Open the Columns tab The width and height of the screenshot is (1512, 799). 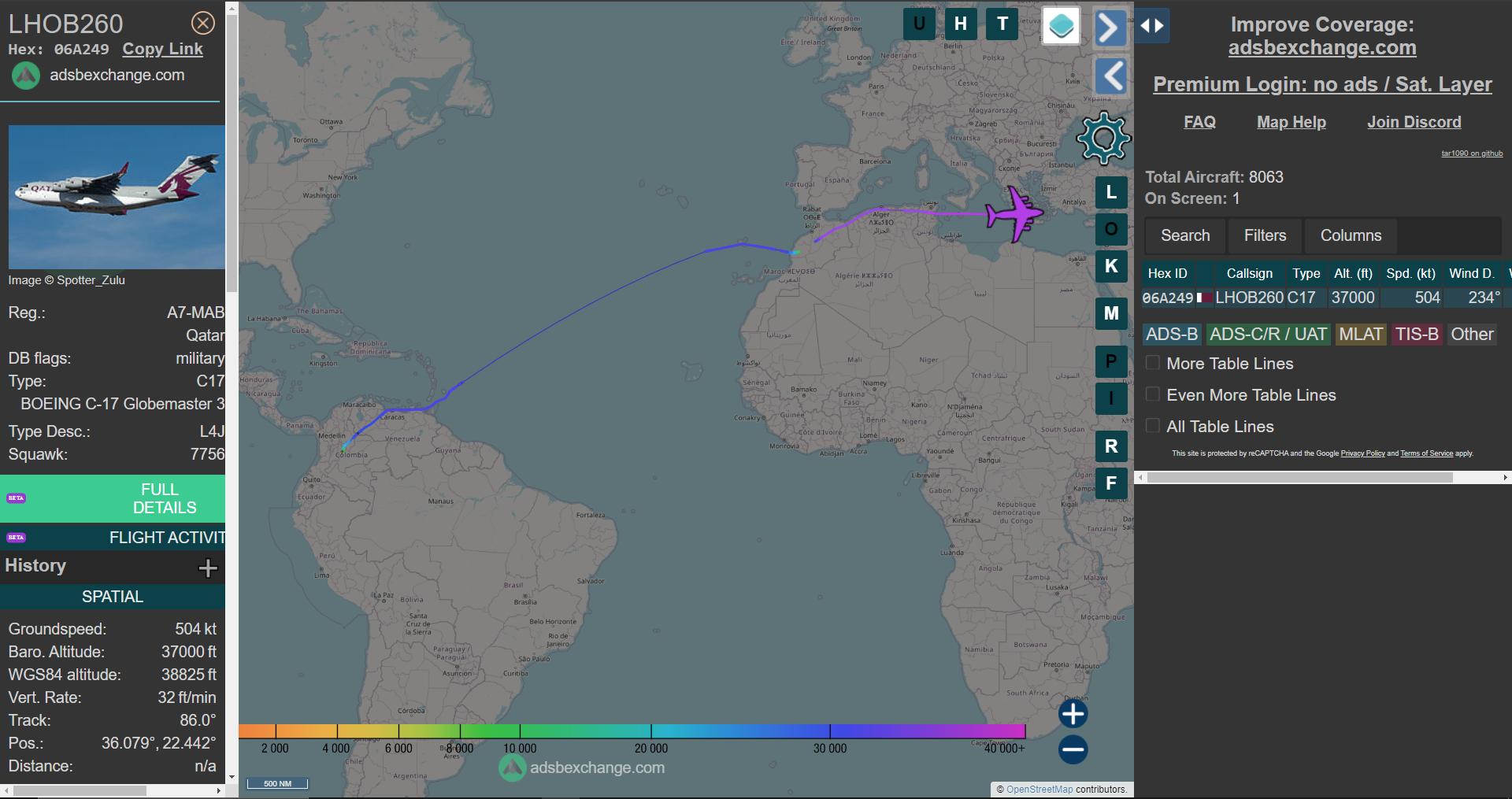[x=1351, y=235]
